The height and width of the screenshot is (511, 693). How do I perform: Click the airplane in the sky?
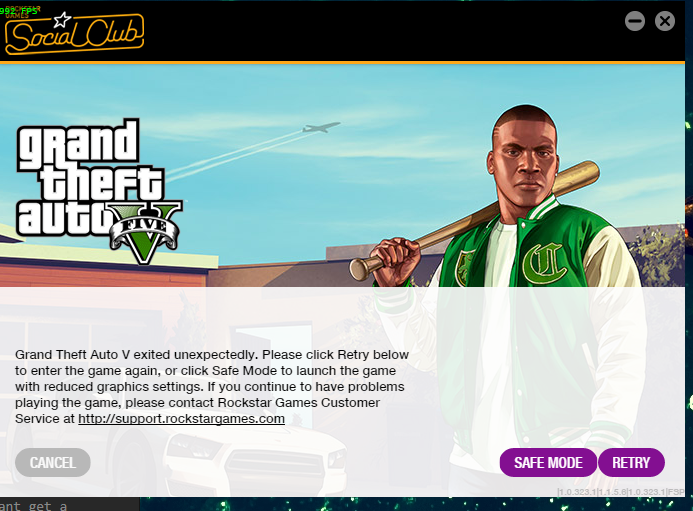coord(321,128)
